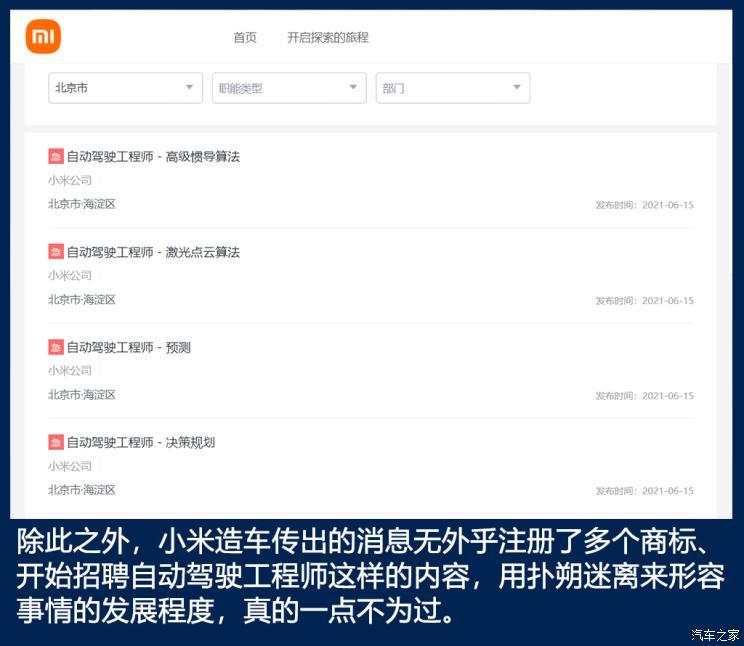744x646 pixels.
Task: Click 小米公司 under 预测 job
Action: click(70, 370)
